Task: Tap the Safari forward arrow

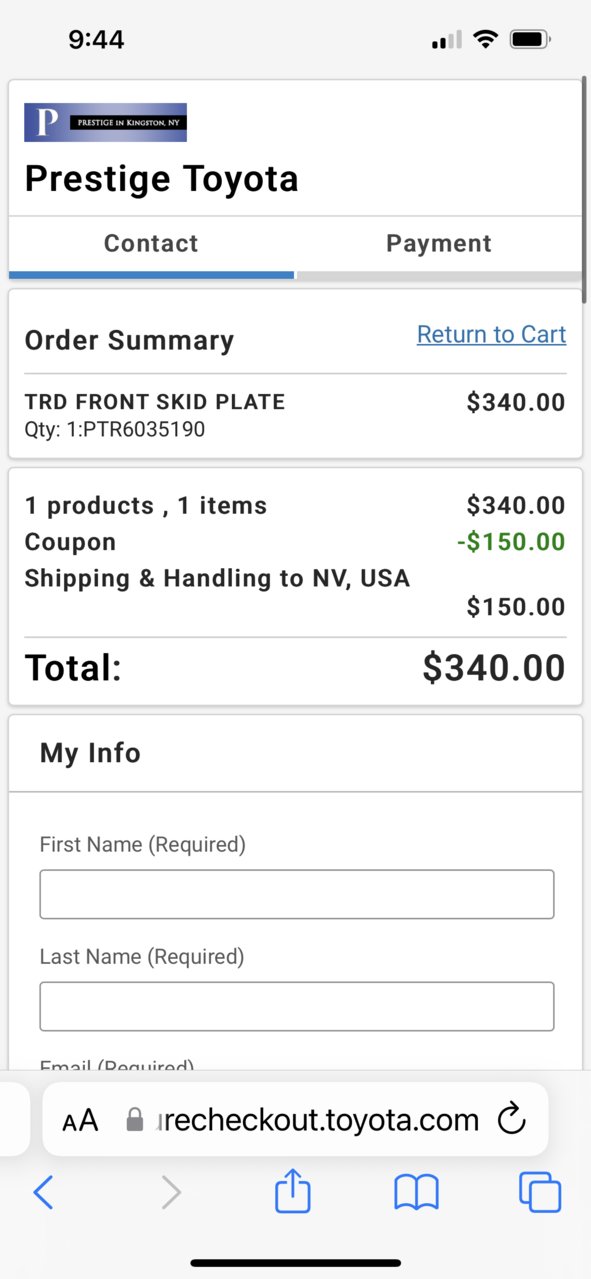Action: click(x=171, y=1192)
